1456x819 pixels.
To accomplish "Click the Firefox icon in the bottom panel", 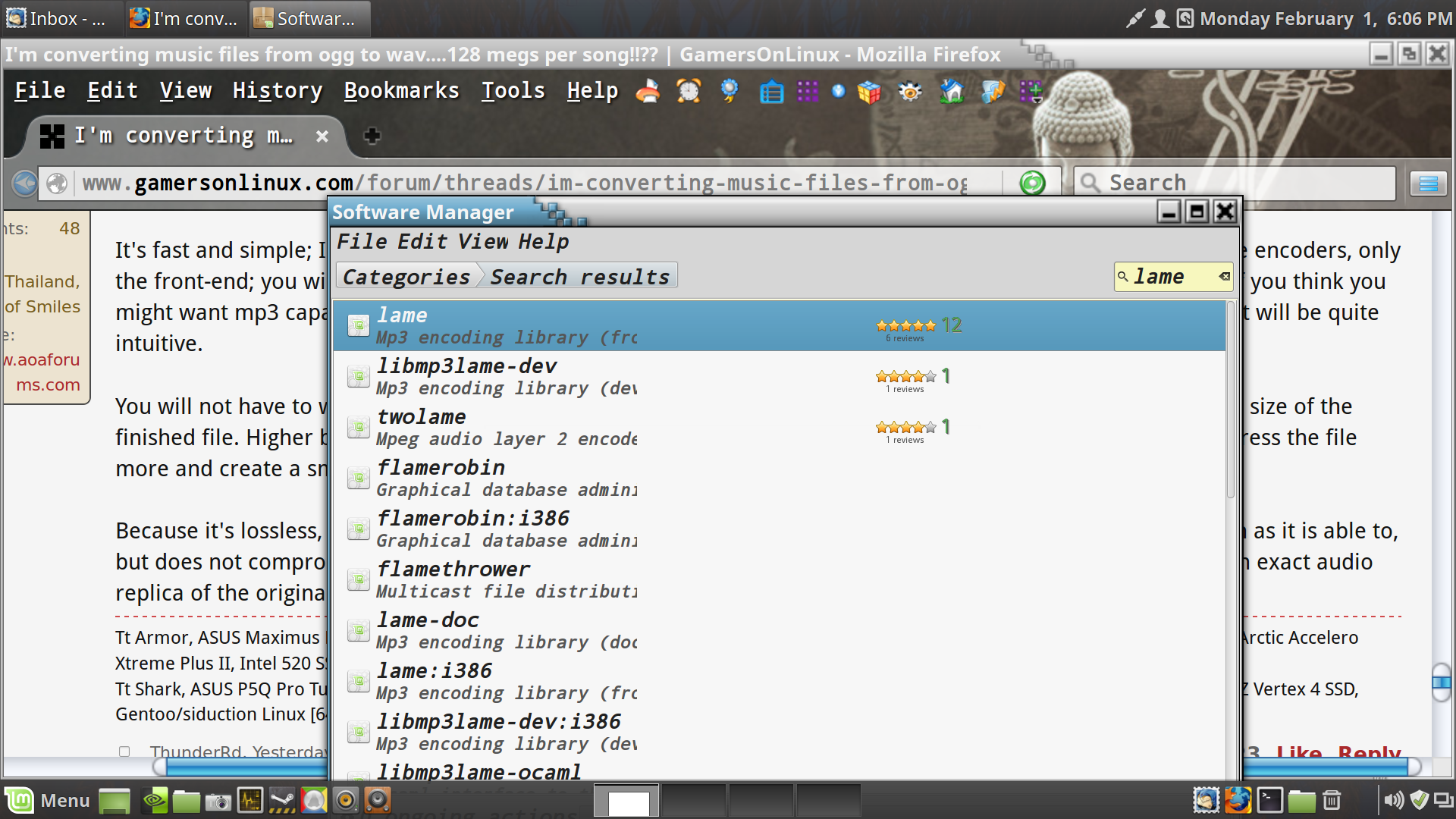I will 1238,800.
